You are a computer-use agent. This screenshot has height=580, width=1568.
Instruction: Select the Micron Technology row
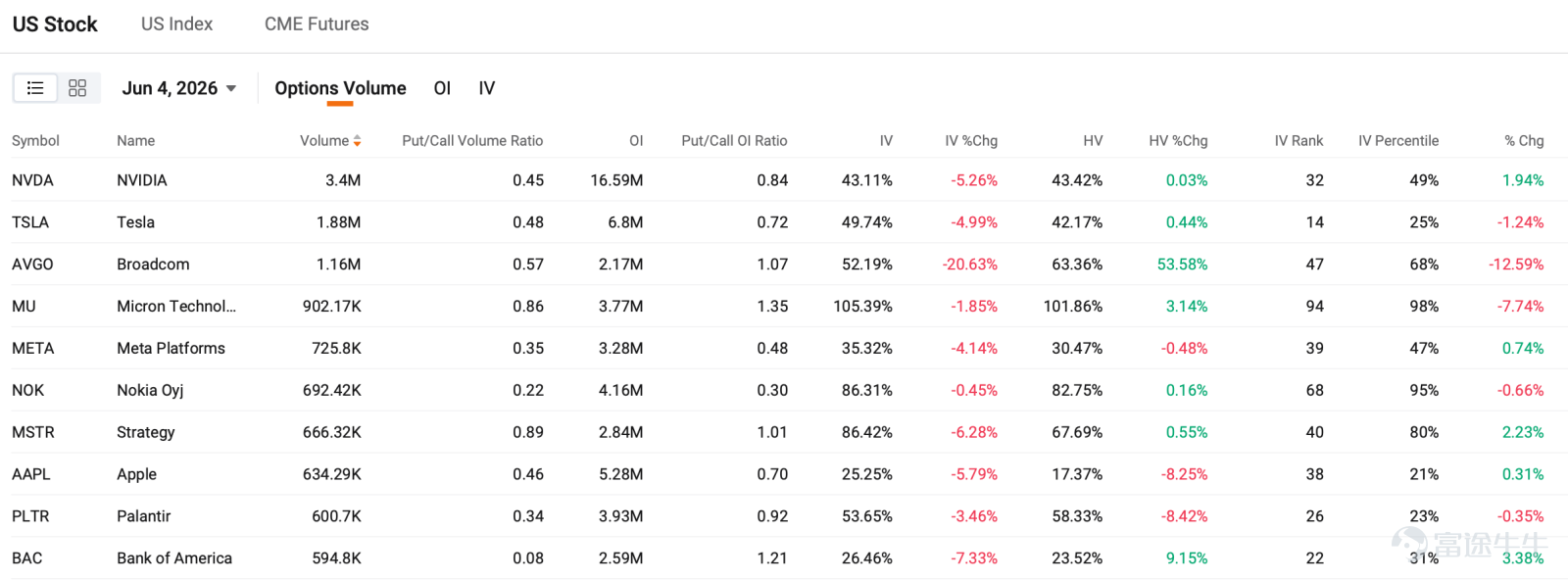point(784,307)
